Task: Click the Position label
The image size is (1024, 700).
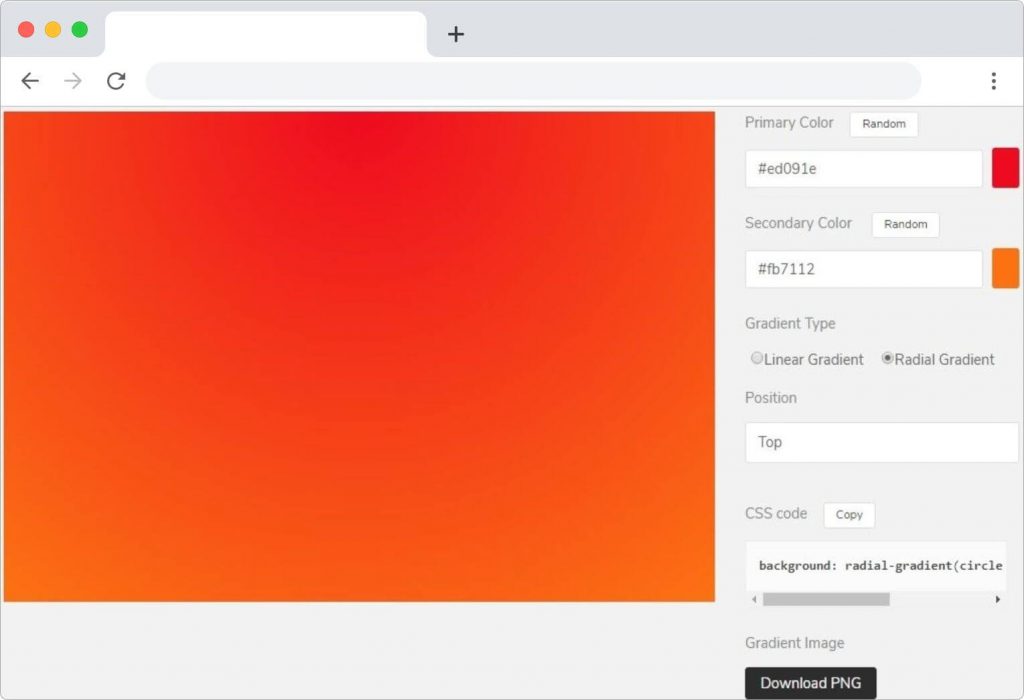Action: 771,398
